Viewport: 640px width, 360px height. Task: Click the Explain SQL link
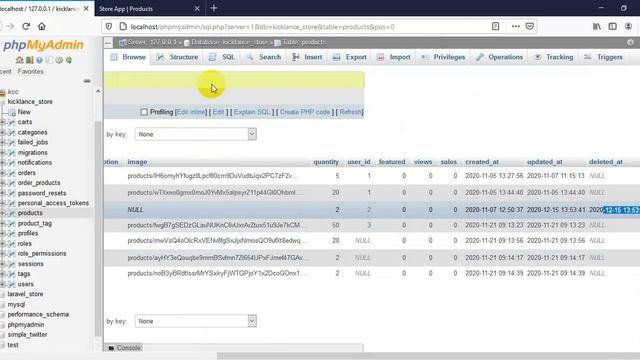[252, 112]
